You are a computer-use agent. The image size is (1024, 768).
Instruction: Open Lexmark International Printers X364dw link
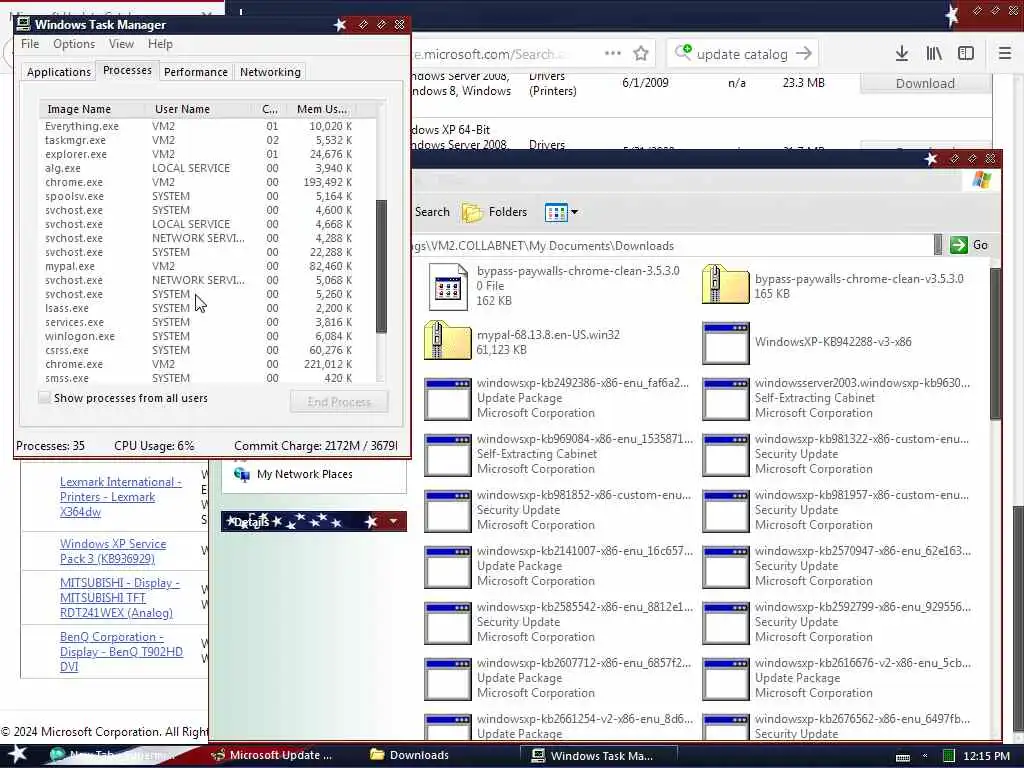click(x=121, y=497)
